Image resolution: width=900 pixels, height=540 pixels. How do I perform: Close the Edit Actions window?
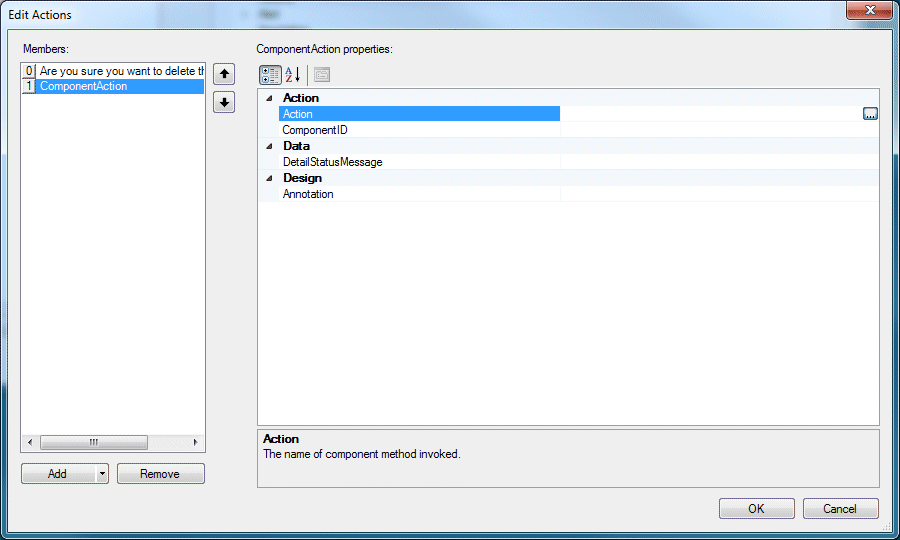[x=869, y=10]
